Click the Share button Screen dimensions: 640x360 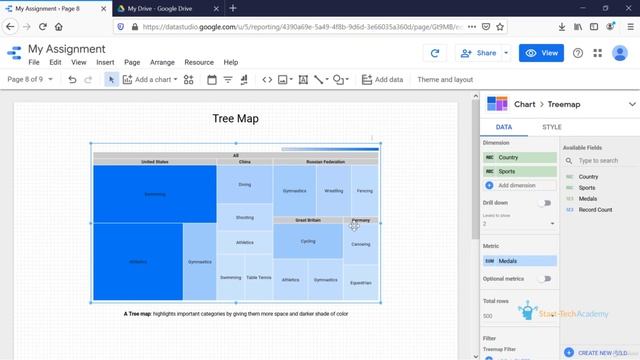[478, 53]
